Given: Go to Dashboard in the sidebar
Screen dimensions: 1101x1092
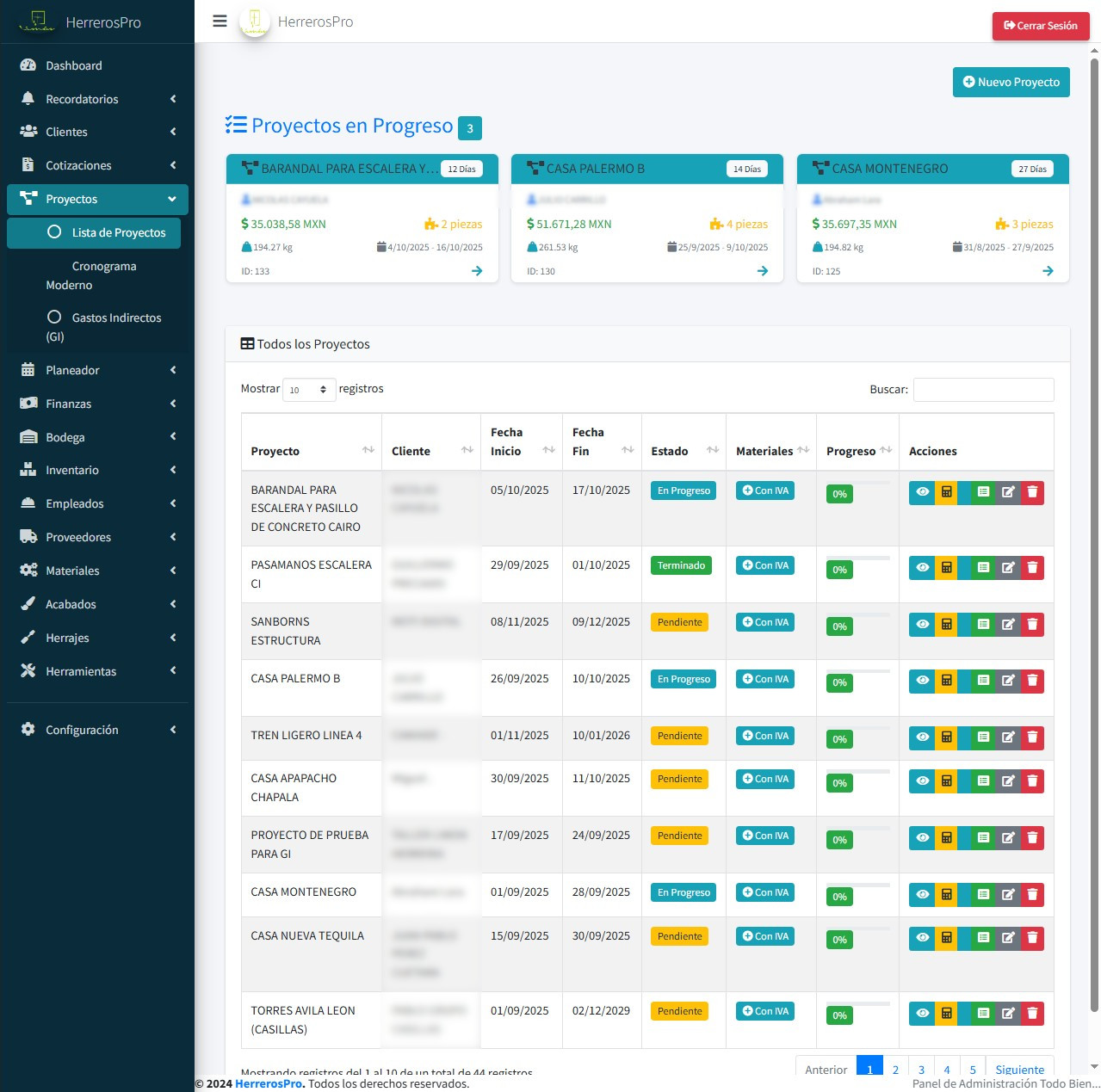Looking at the screenshot, I should [74, 65].
